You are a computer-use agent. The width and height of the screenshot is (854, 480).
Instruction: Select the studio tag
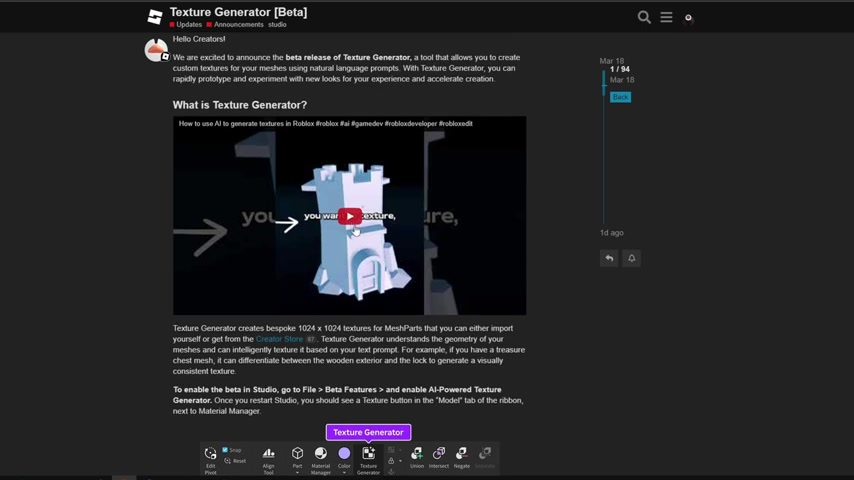277,25
